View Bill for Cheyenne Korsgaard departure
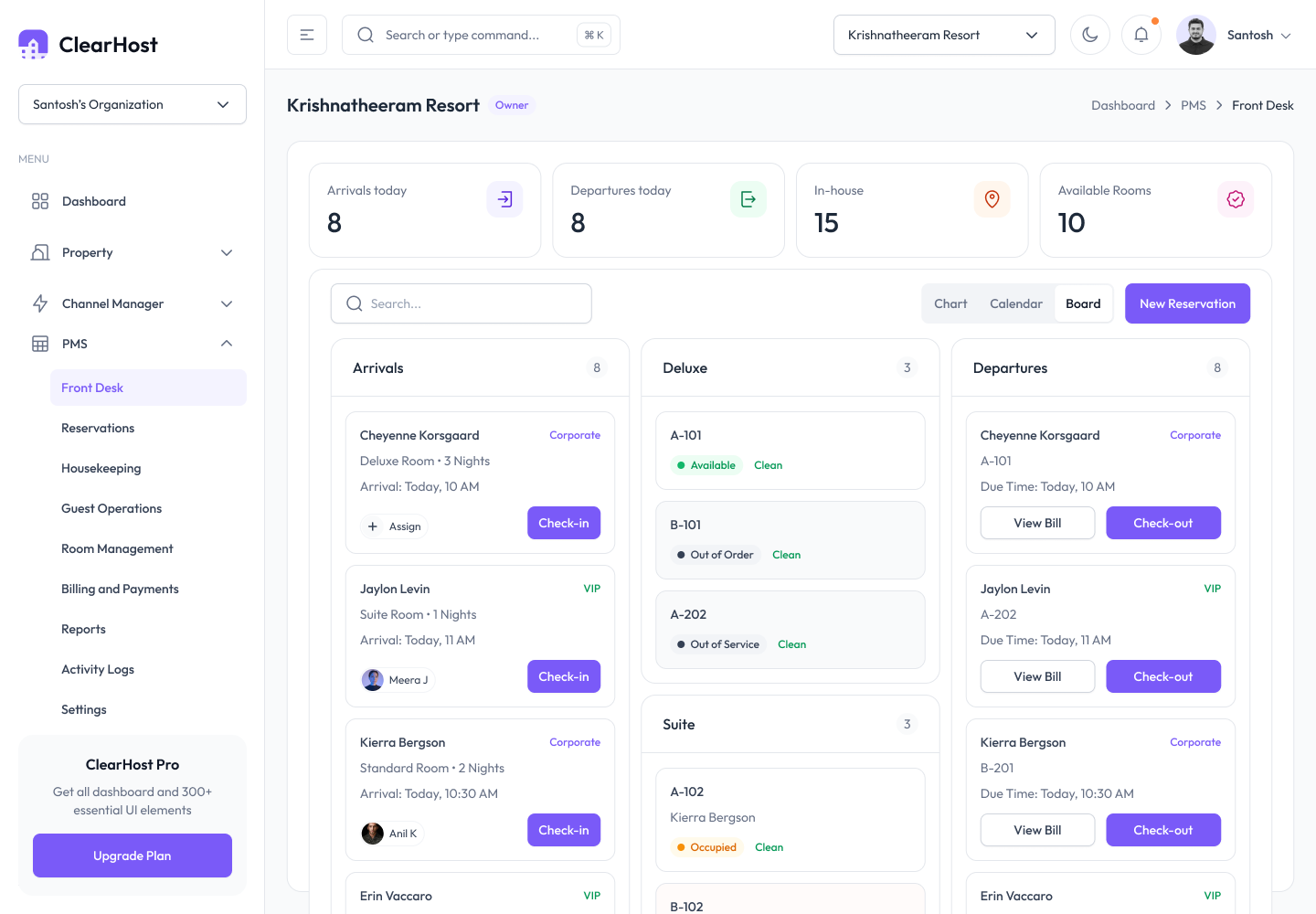 tap(1037, 523)
